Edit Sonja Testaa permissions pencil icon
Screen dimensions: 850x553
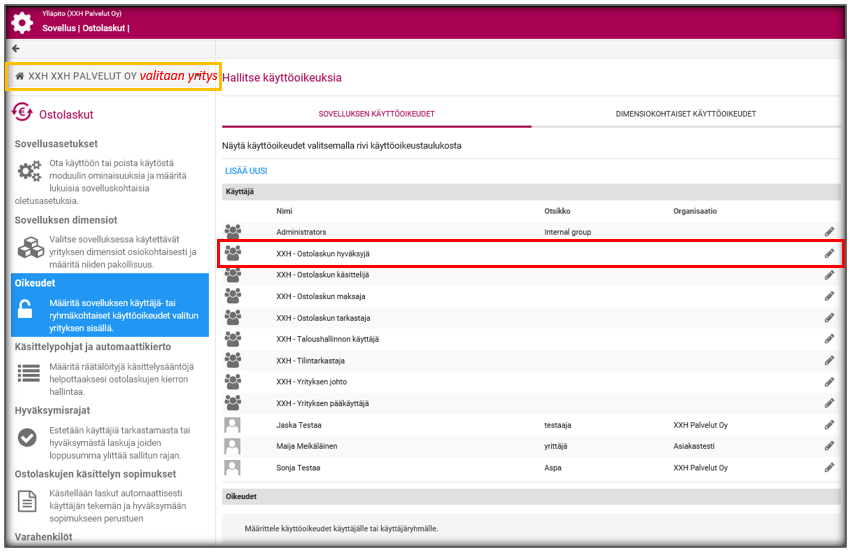tap(829, 468)
